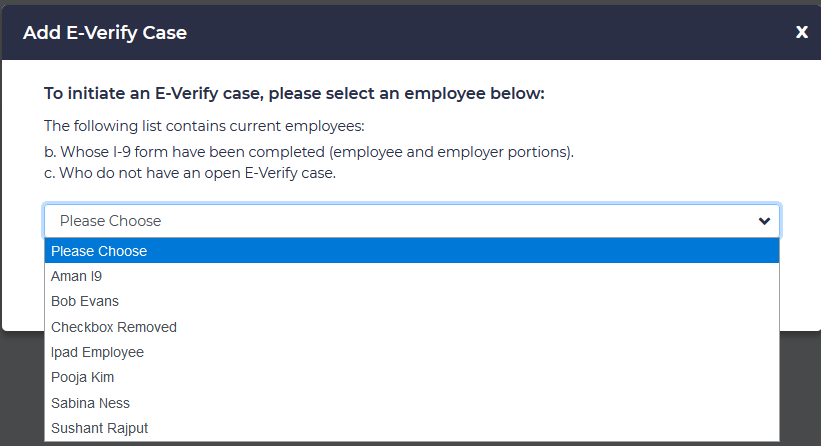Click the dark overlay left of the dropdown list
Viewport: 821px width, 446px height.
click(x=20, y=390)
